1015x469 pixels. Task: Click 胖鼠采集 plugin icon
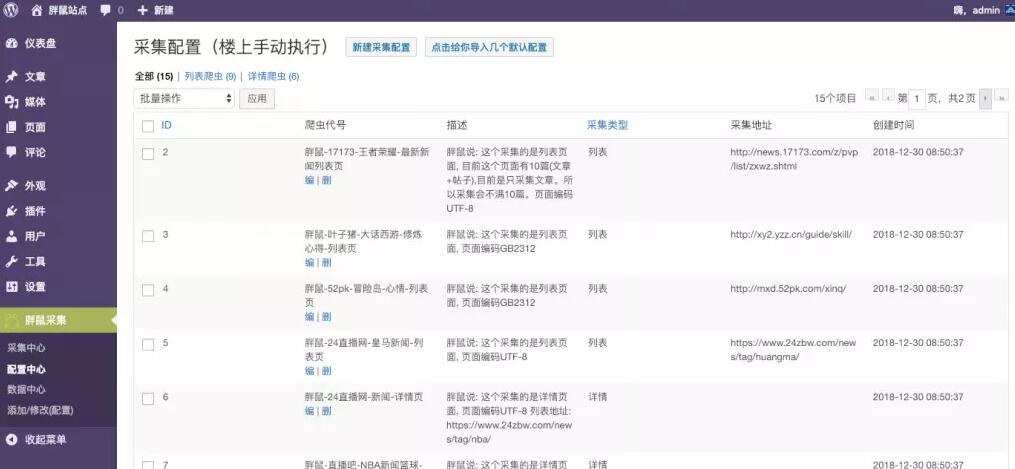tap(11, 320)
